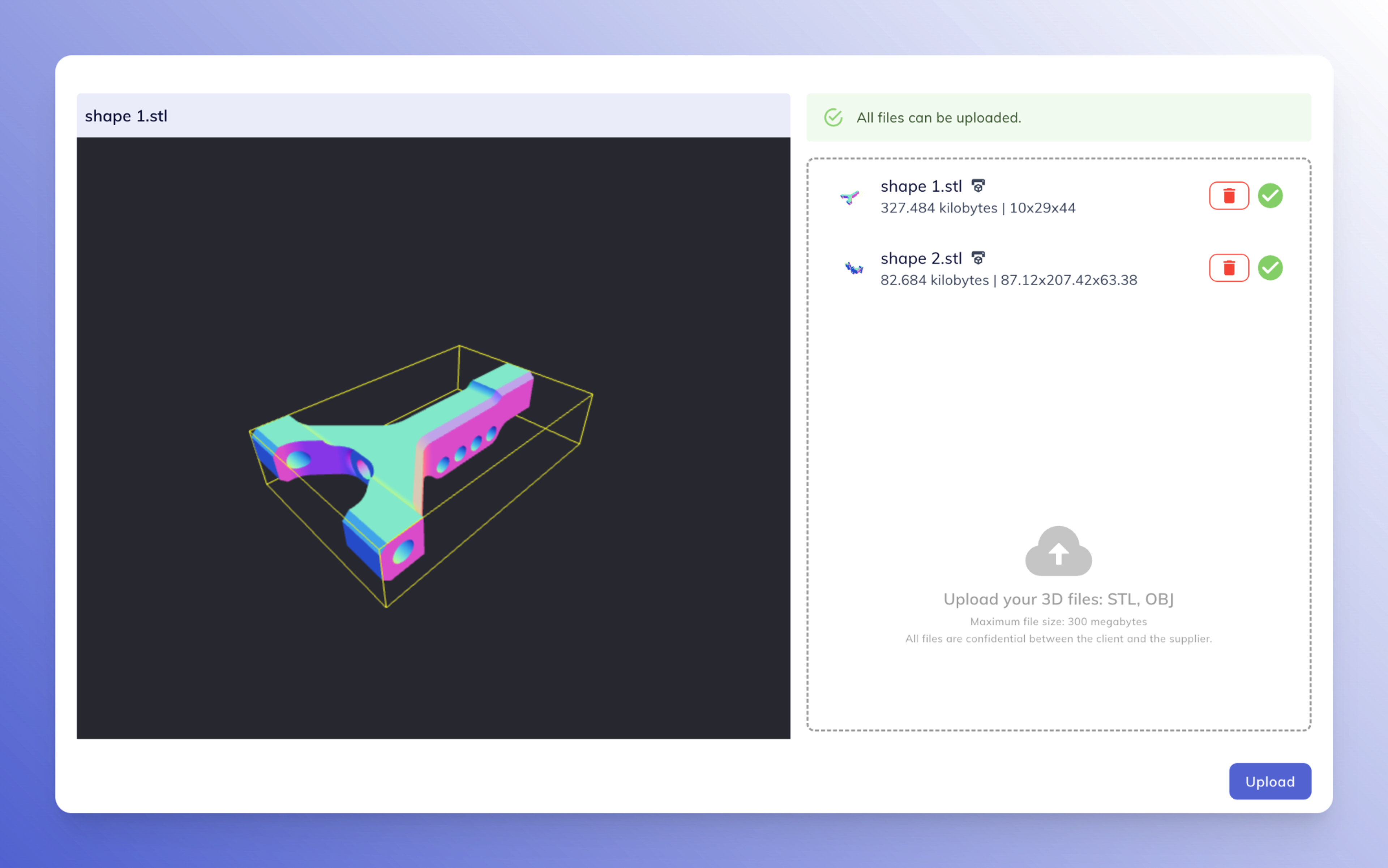Click the 'All files can be uploaded' banner
1388x868 pixels.
[1058, 118]
